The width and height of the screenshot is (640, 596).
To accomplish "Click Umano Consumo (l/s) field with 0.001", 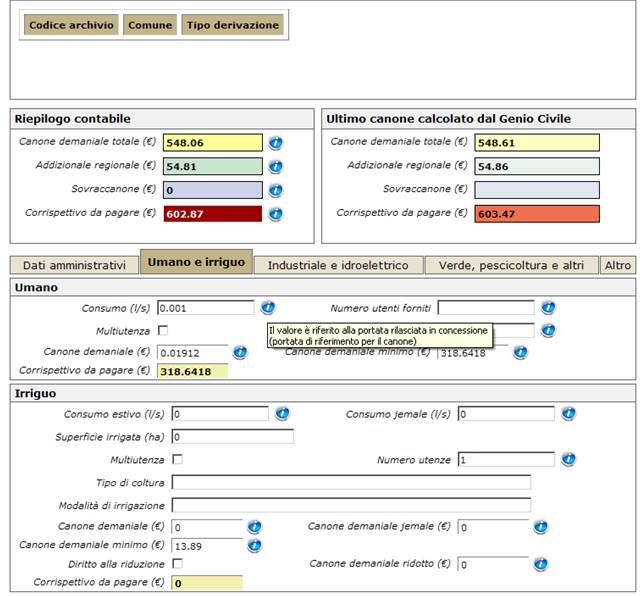I will pyautogui.click(x=206, y=308).
